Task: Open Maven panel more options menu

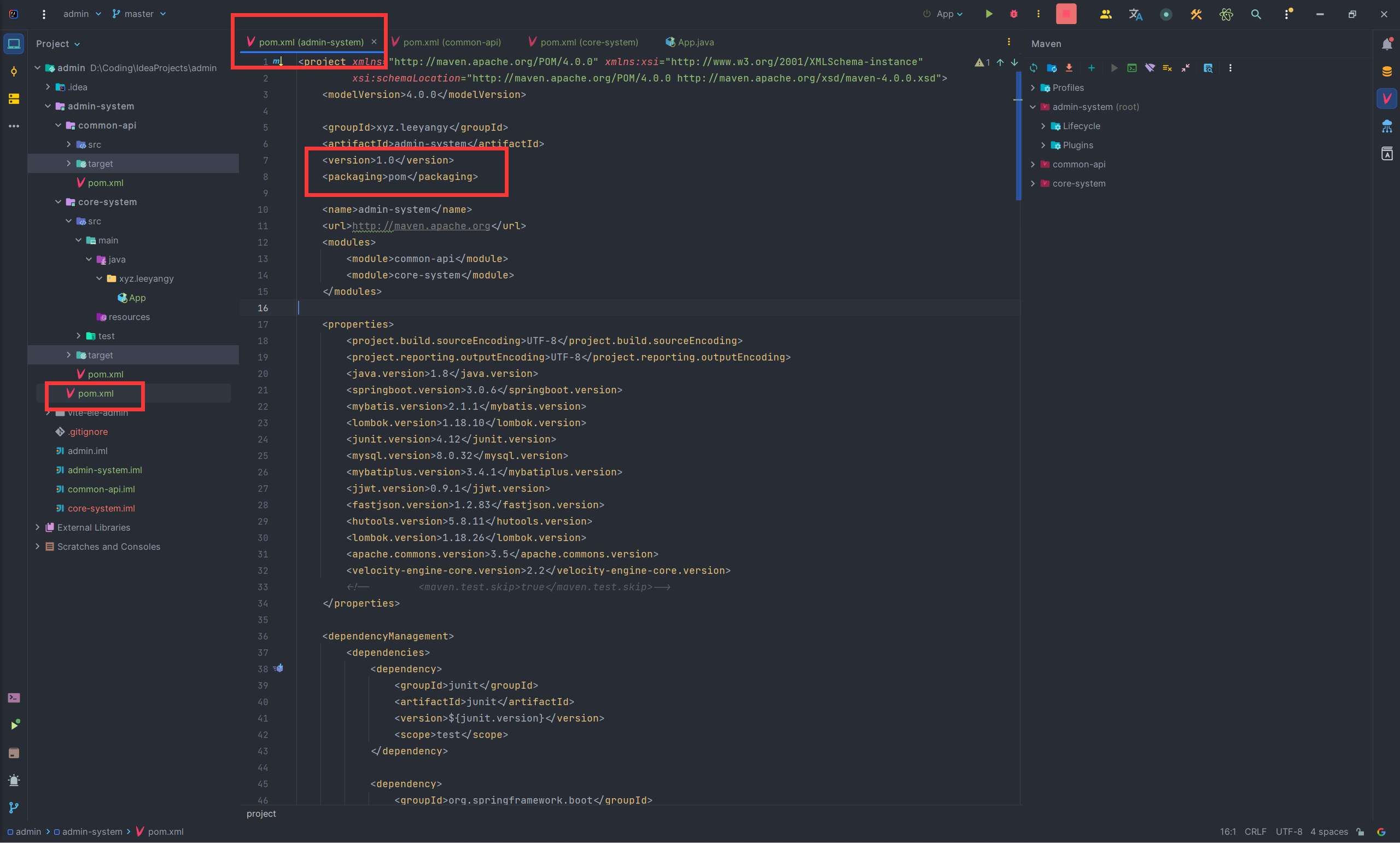Action: [x=1230, y=68]
